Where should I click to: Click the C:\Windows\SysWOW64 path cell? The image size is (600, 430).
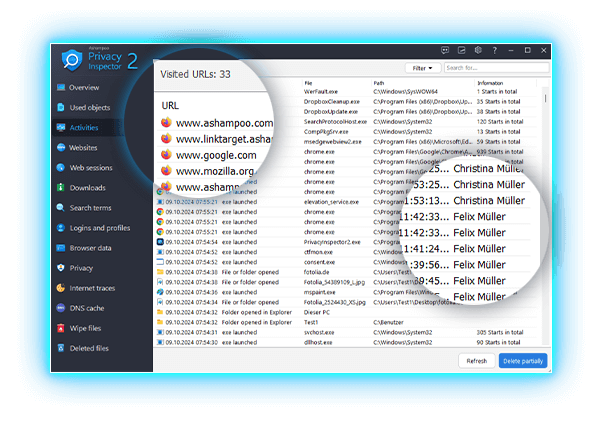(x=405, y=92)
